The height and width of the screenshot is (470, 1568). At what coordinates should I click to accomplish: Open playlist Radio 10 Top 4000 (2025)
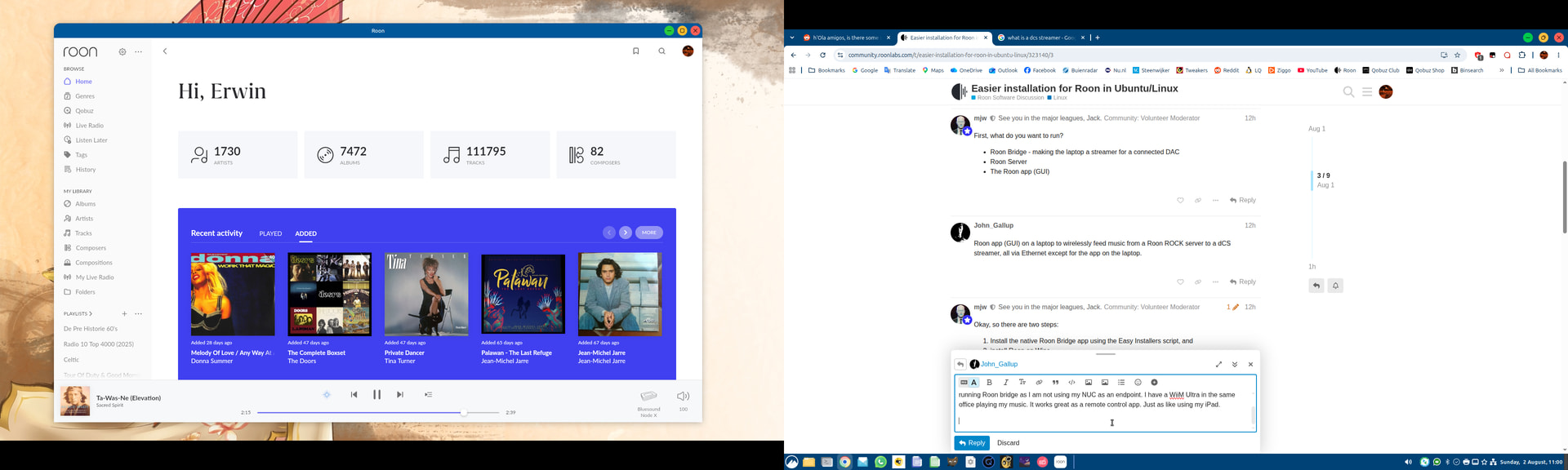(x=98, y=344)
